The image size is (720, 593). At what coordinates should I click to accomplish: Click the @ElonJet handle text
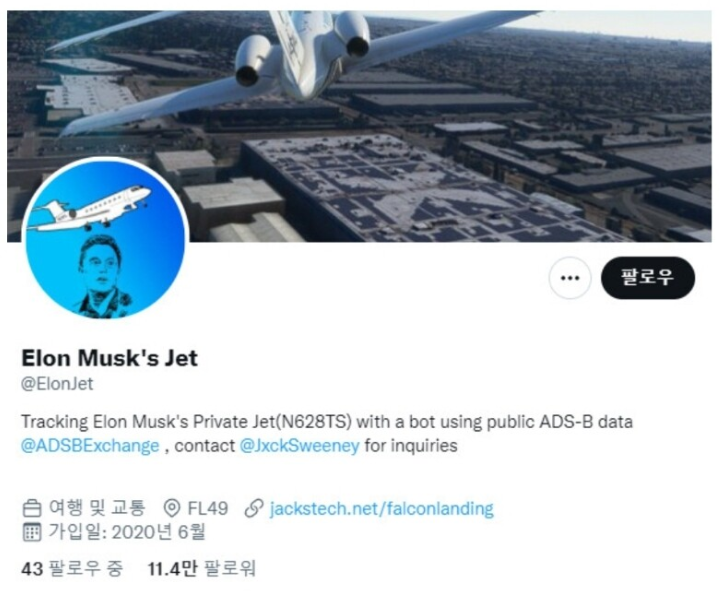pyautogui.click(x=57, y=384)
